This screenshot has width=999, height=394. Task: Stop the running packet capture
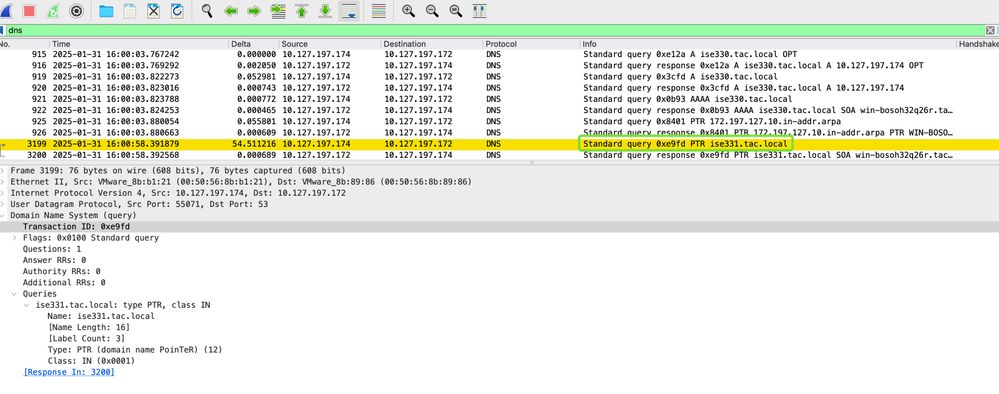point(29,10)
